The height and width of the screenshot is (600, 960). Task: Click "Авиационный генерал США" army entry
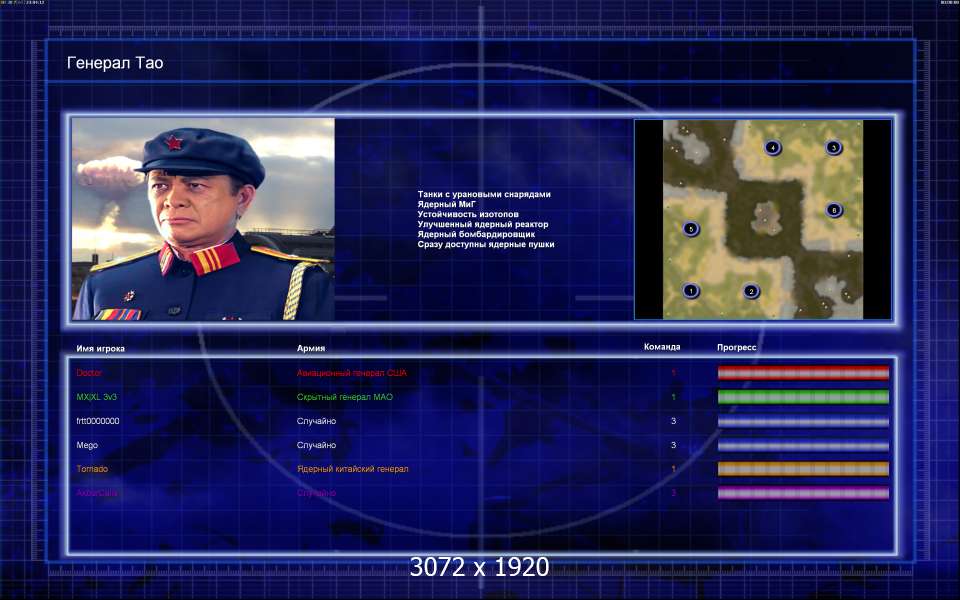[352, 373]
